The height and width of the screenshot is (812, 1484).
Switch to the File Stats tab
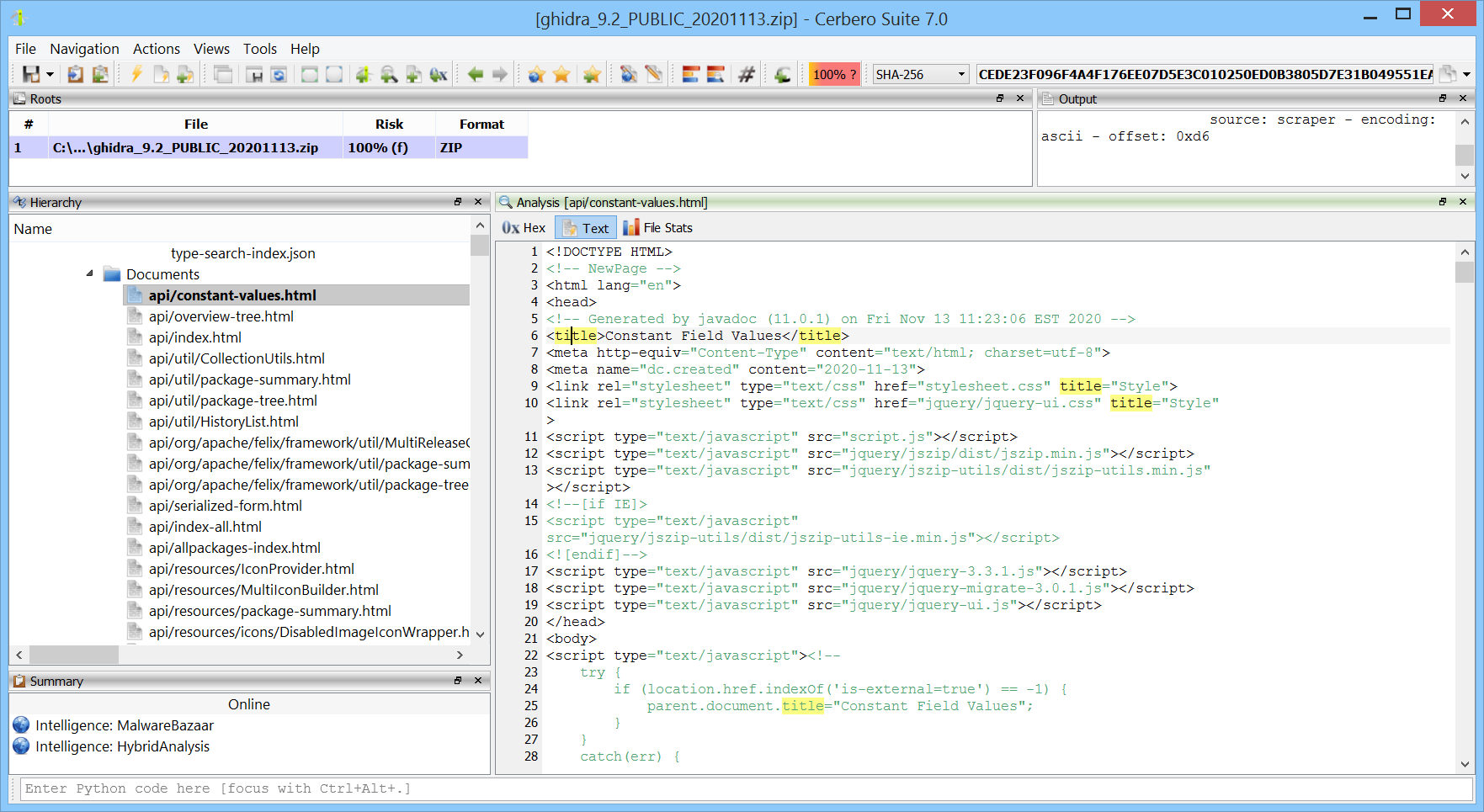pos(658,228)
